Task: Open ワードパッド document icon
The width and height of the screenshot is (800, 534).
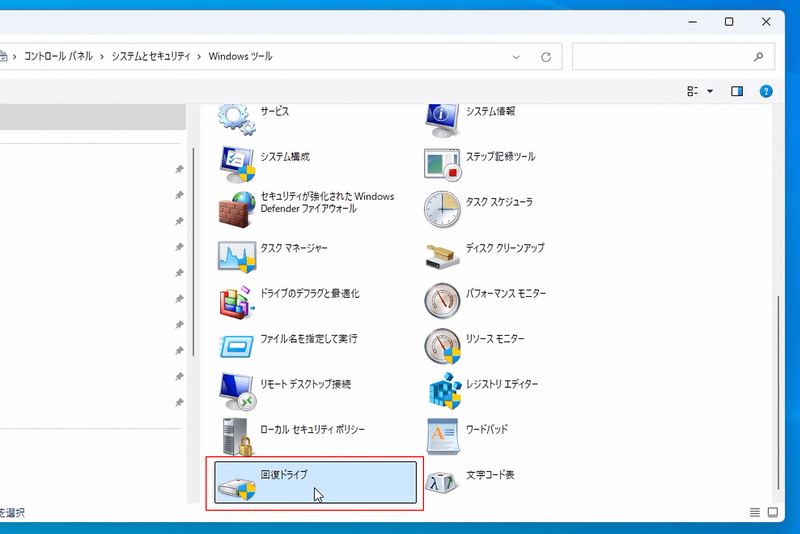Action: [x=443, y=437]
